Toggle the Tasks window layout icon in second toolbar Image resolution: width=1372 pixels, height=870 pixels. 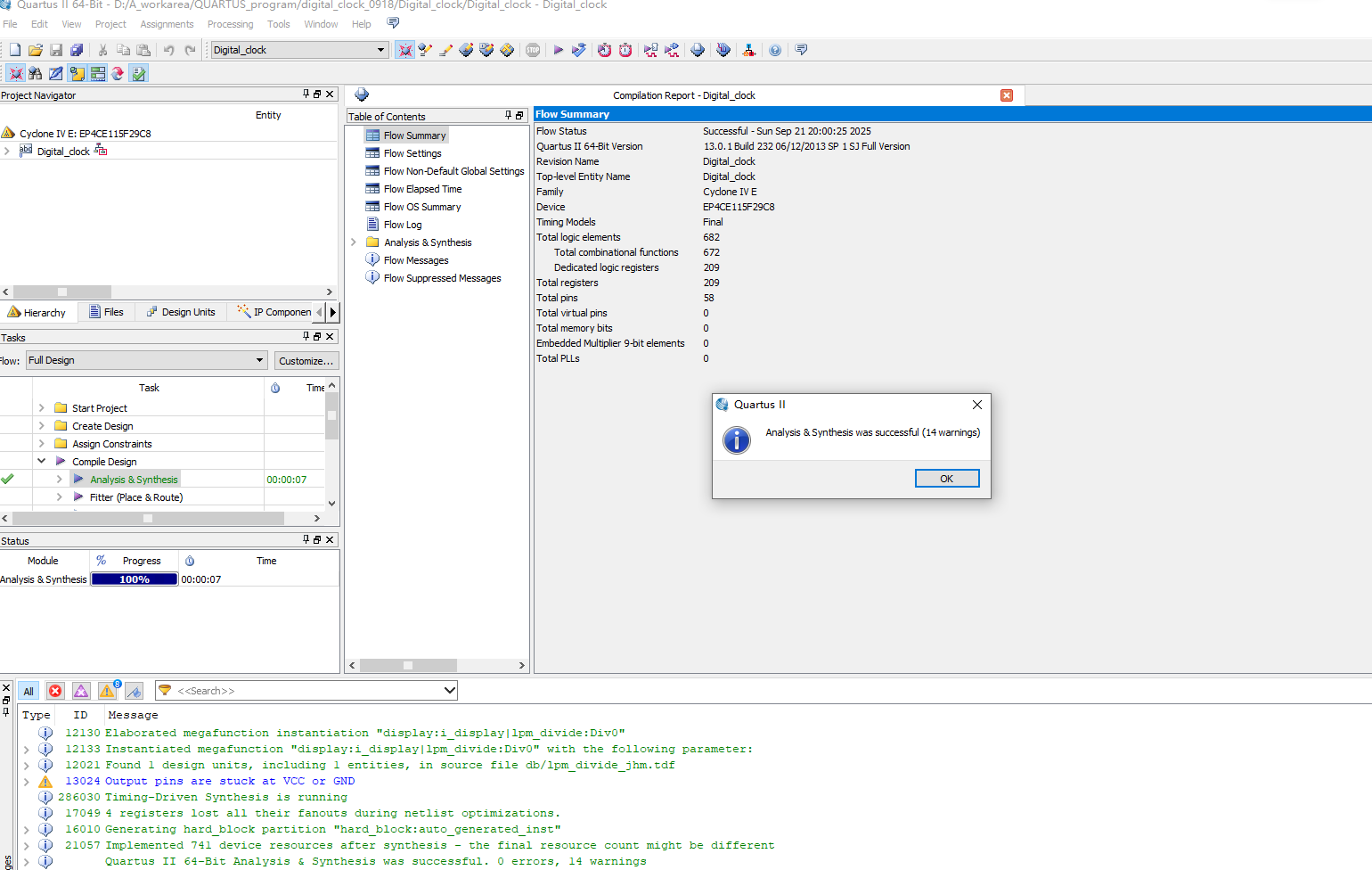click(98, 73)
